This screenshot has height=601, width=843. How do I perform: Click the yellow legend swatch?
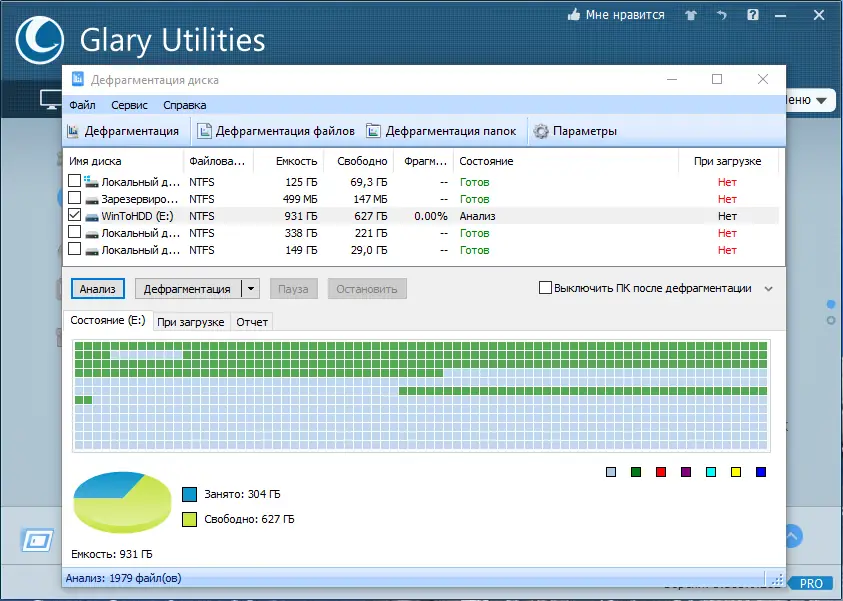736,472
